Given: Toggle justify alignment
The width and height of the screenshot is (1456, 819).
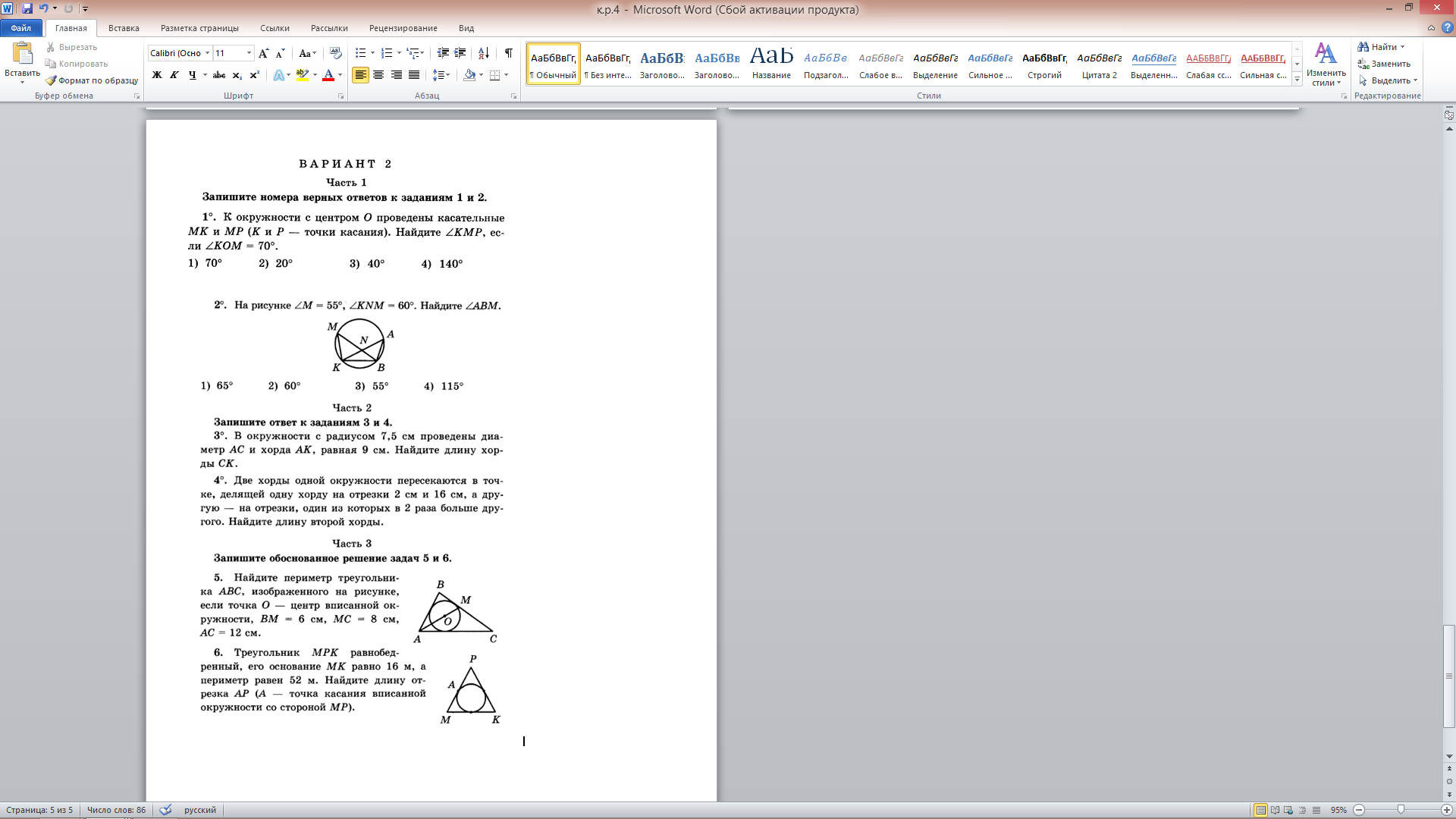Looking at the screenshot, I should click(414, 75).
